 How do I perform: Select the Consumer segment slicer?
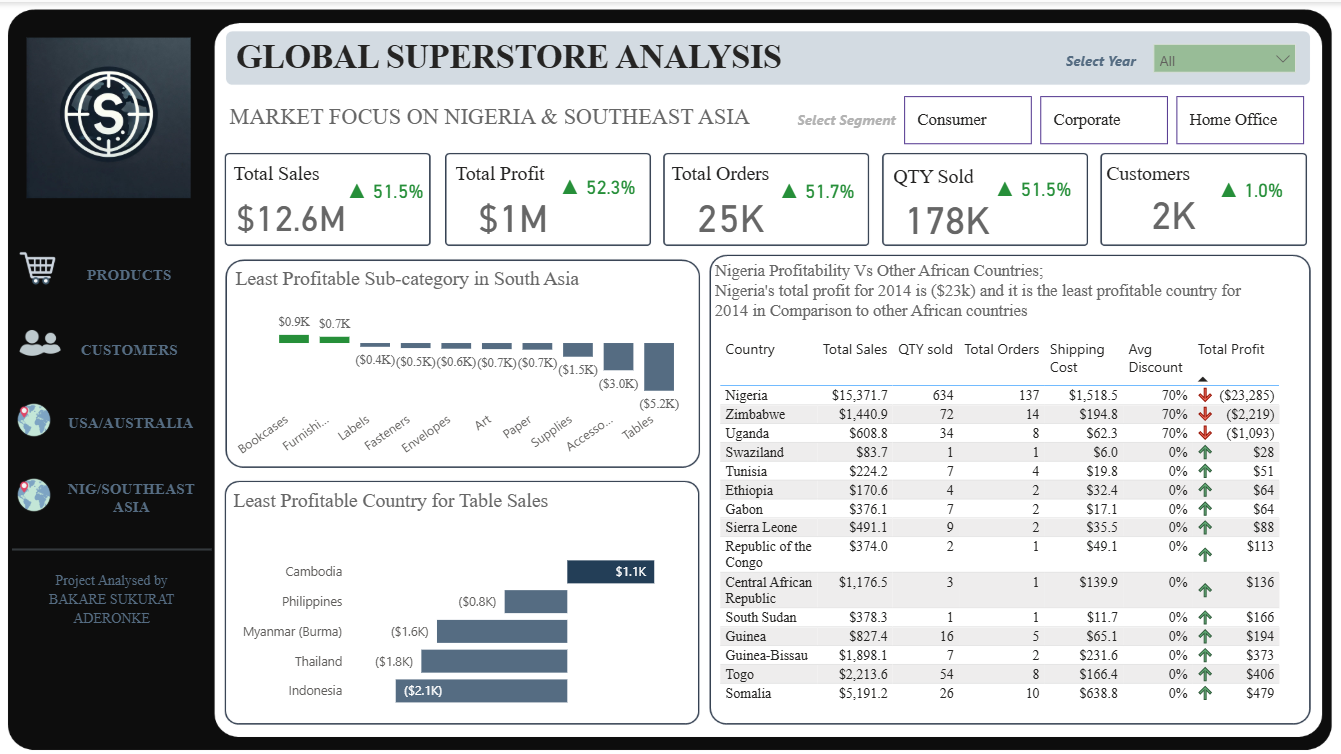point(967,120)
